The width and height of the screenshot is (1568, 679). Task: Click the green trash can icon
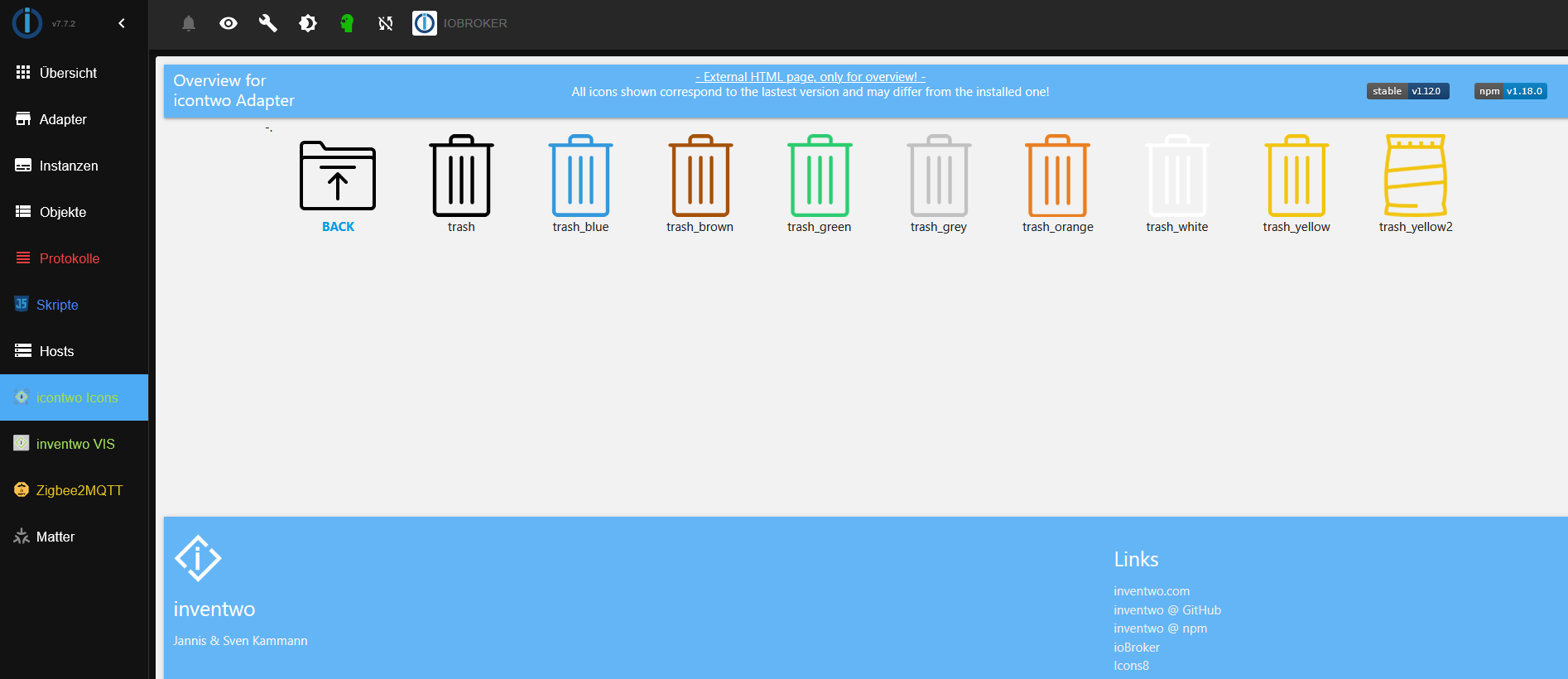tap(819, 176)
